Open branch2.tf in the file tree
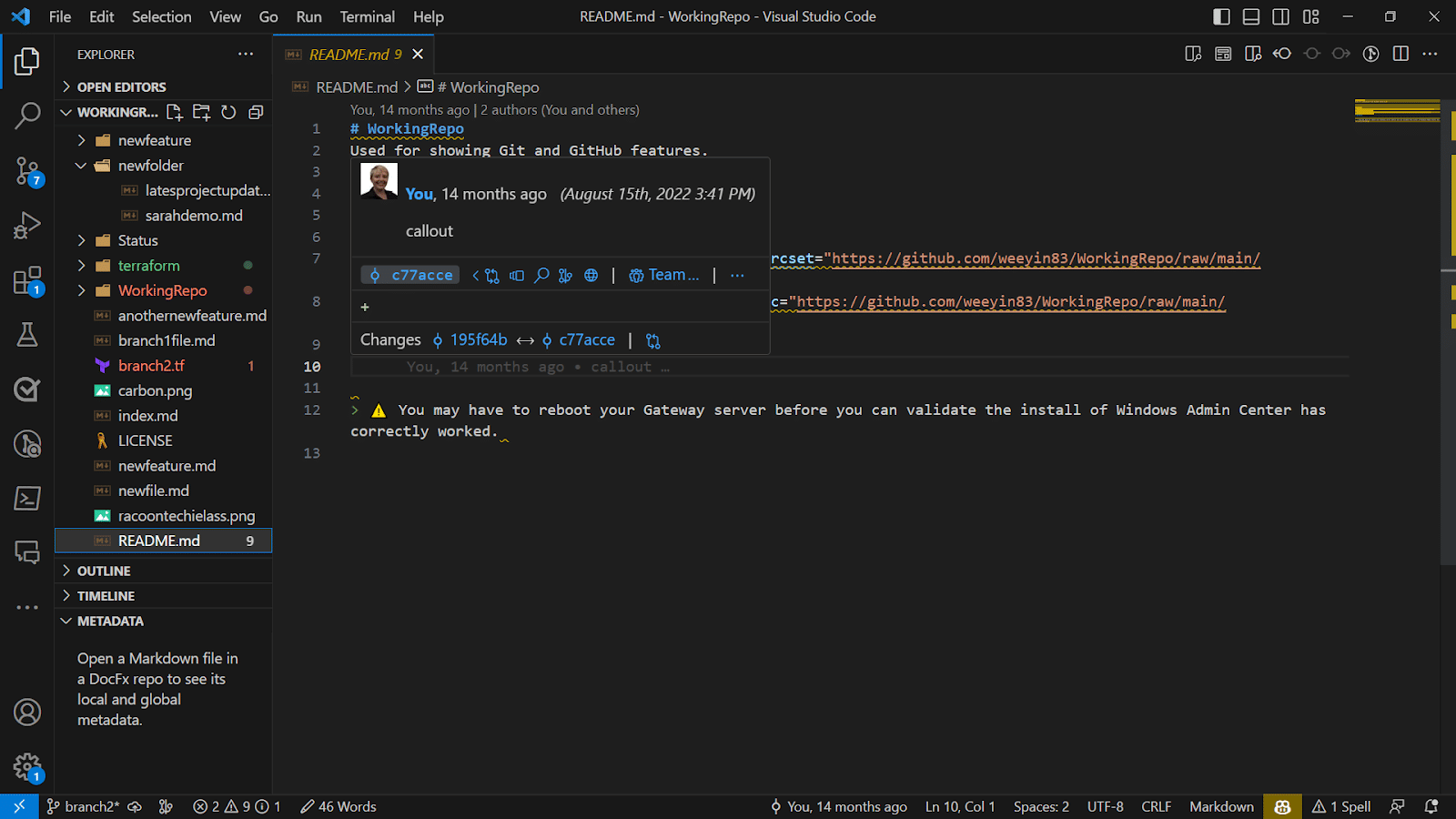Image resolution: width=1456 pixels, height=819 pixels. pyautogui.click(x=164, y=366)
